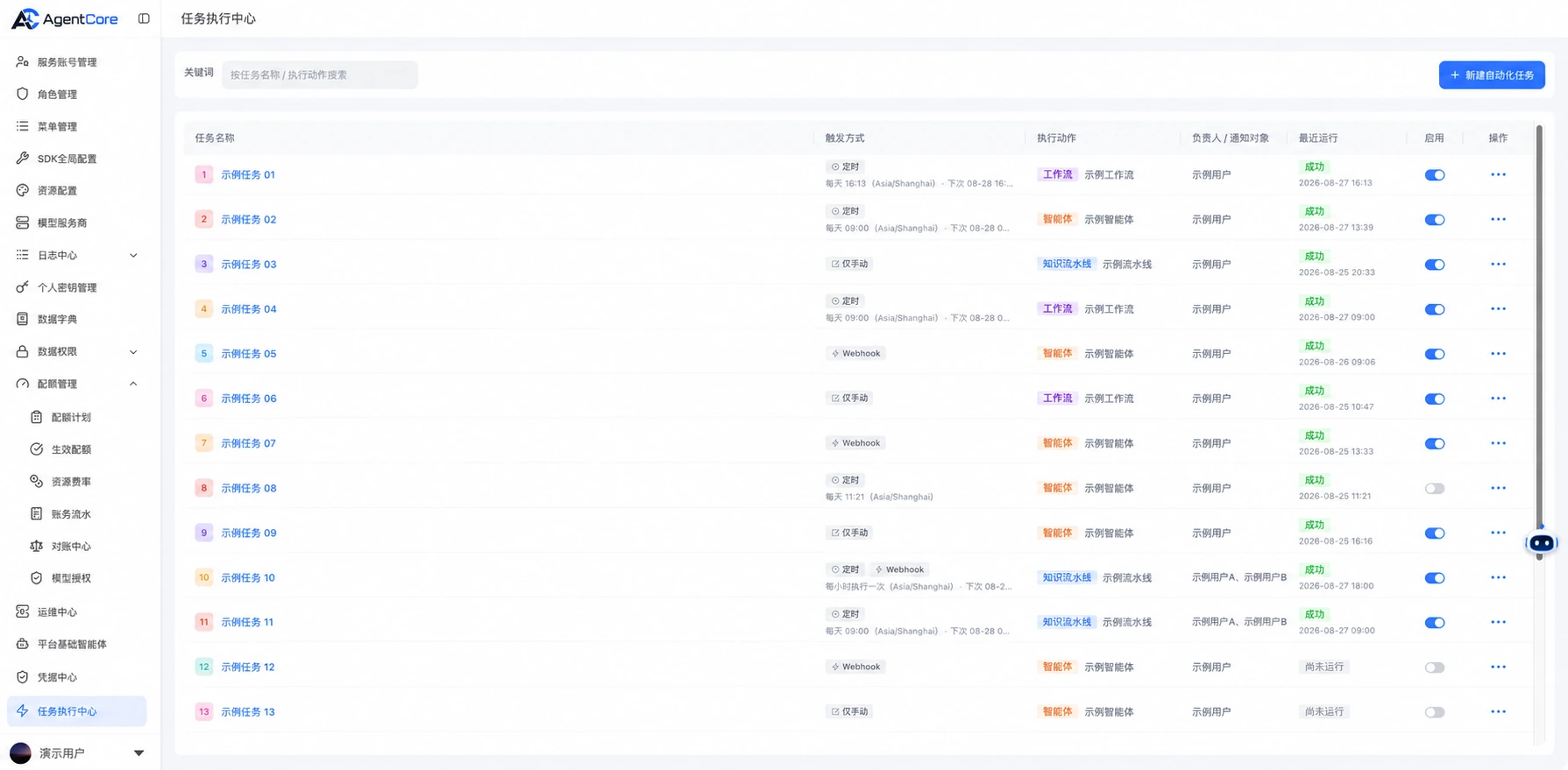The image size is (1568, 770).
Task: Click the 服务账号管理 user icon
Action: click(22, 62)
